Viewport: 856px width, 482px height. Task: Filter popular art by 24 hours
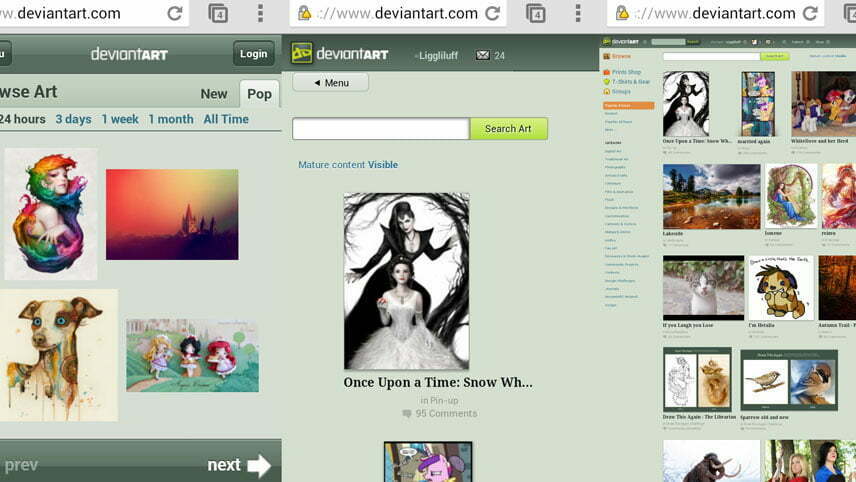click(22, 119)
